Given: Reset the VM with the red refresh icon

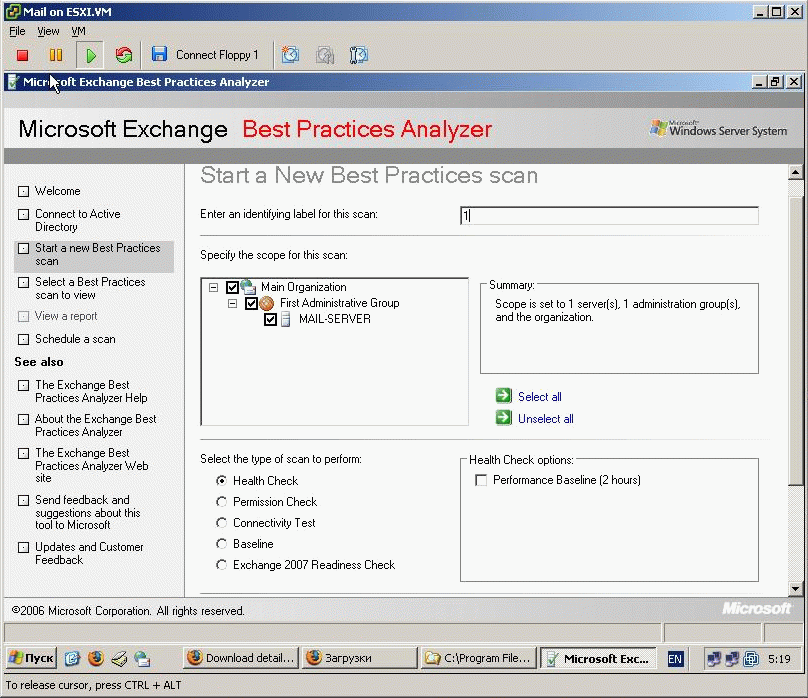Looking at the screenshot, I should pyautogui.click(x=124, y=55).
